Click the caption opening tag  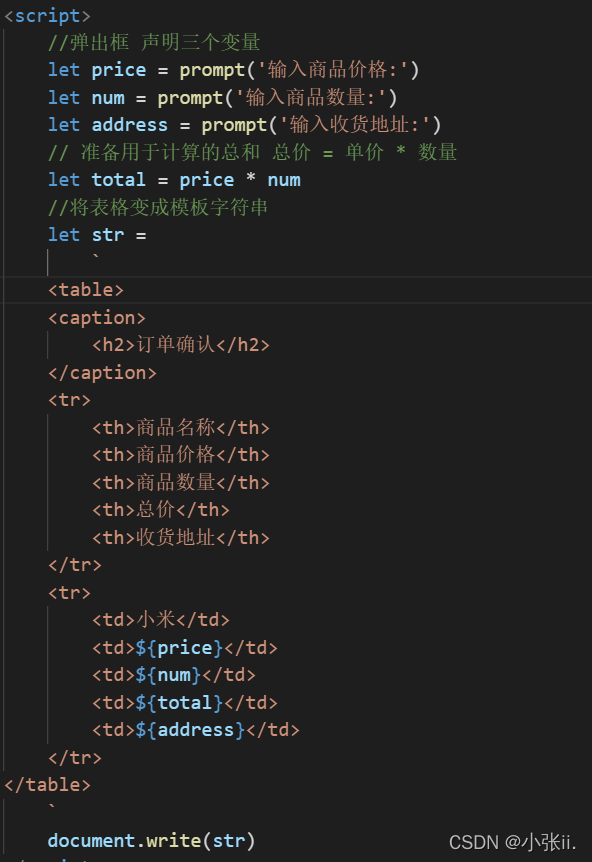tap(97, 318)
